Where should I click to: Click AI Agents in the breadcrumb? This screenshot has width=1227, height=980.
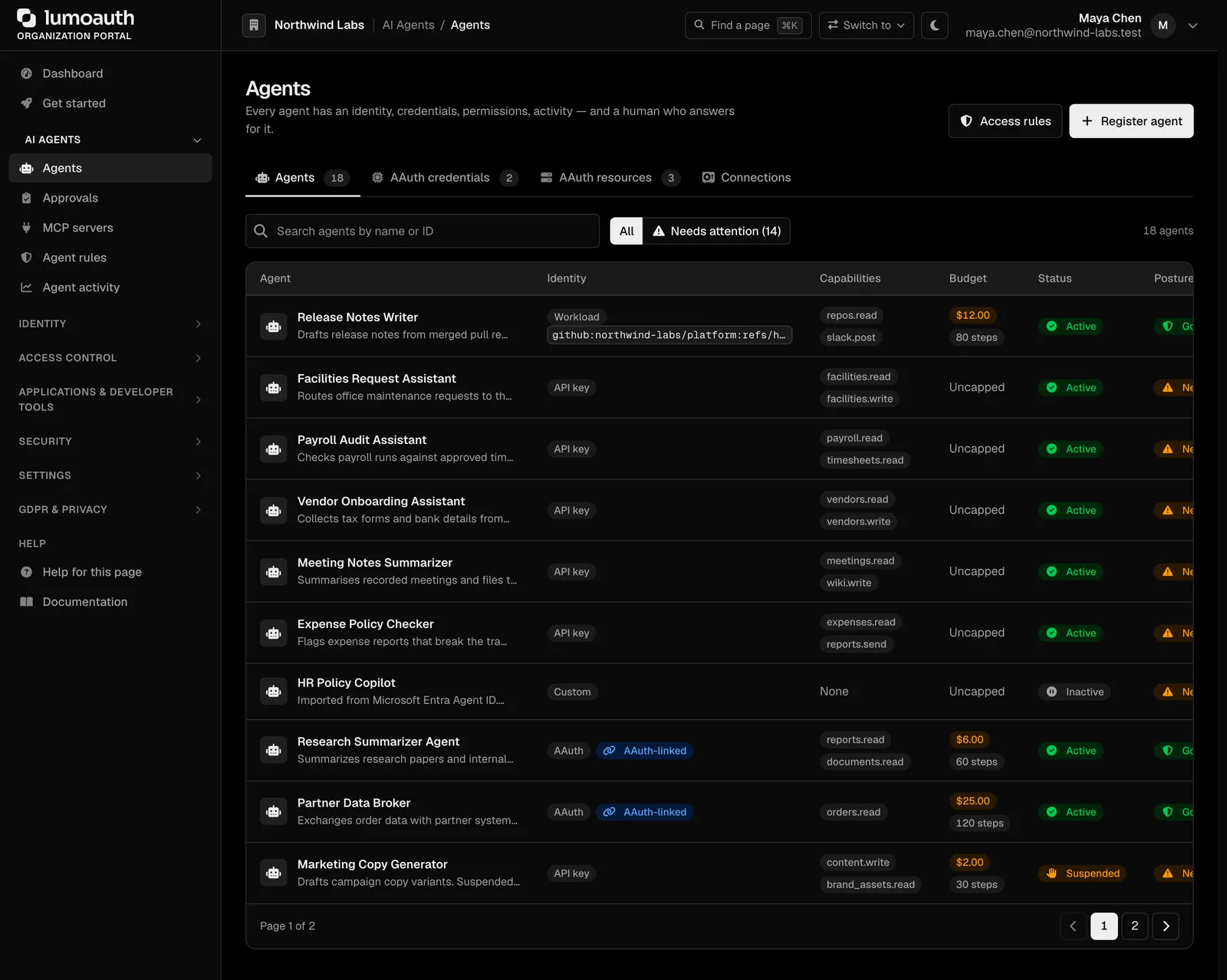[409, 25]
